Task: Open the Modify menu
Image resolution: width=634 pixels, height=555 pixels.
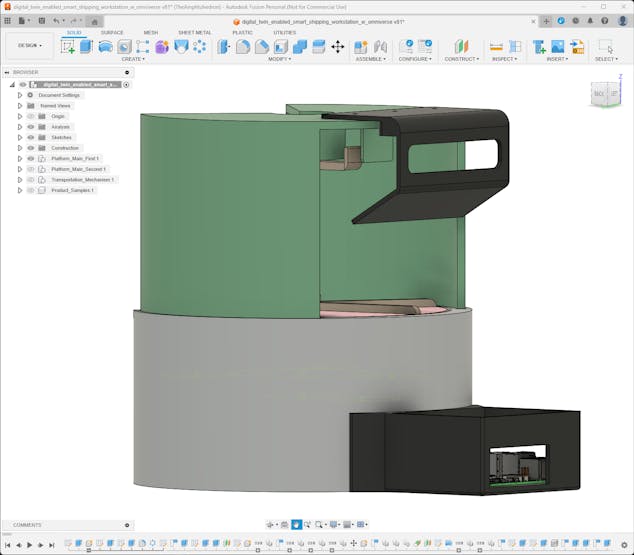Action: [279, 59]
